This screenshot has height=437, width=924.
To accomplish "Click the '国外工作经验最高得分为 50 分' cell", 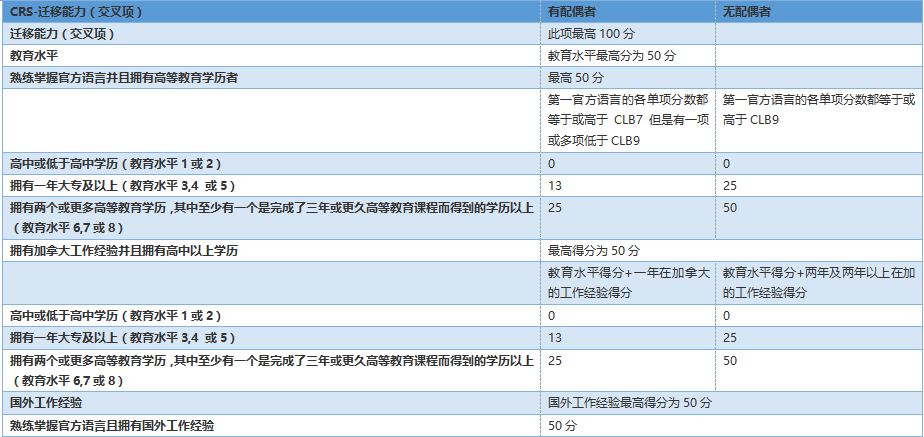I will click(630, 402).
